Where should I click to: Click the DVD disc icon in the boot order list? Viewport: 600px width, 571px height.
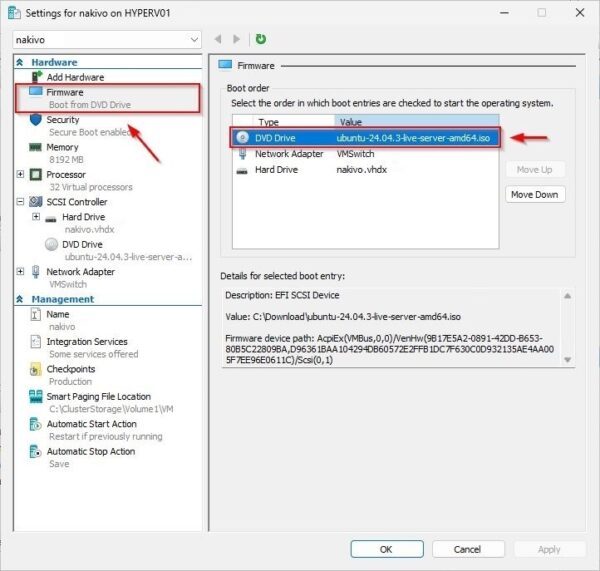243,137
